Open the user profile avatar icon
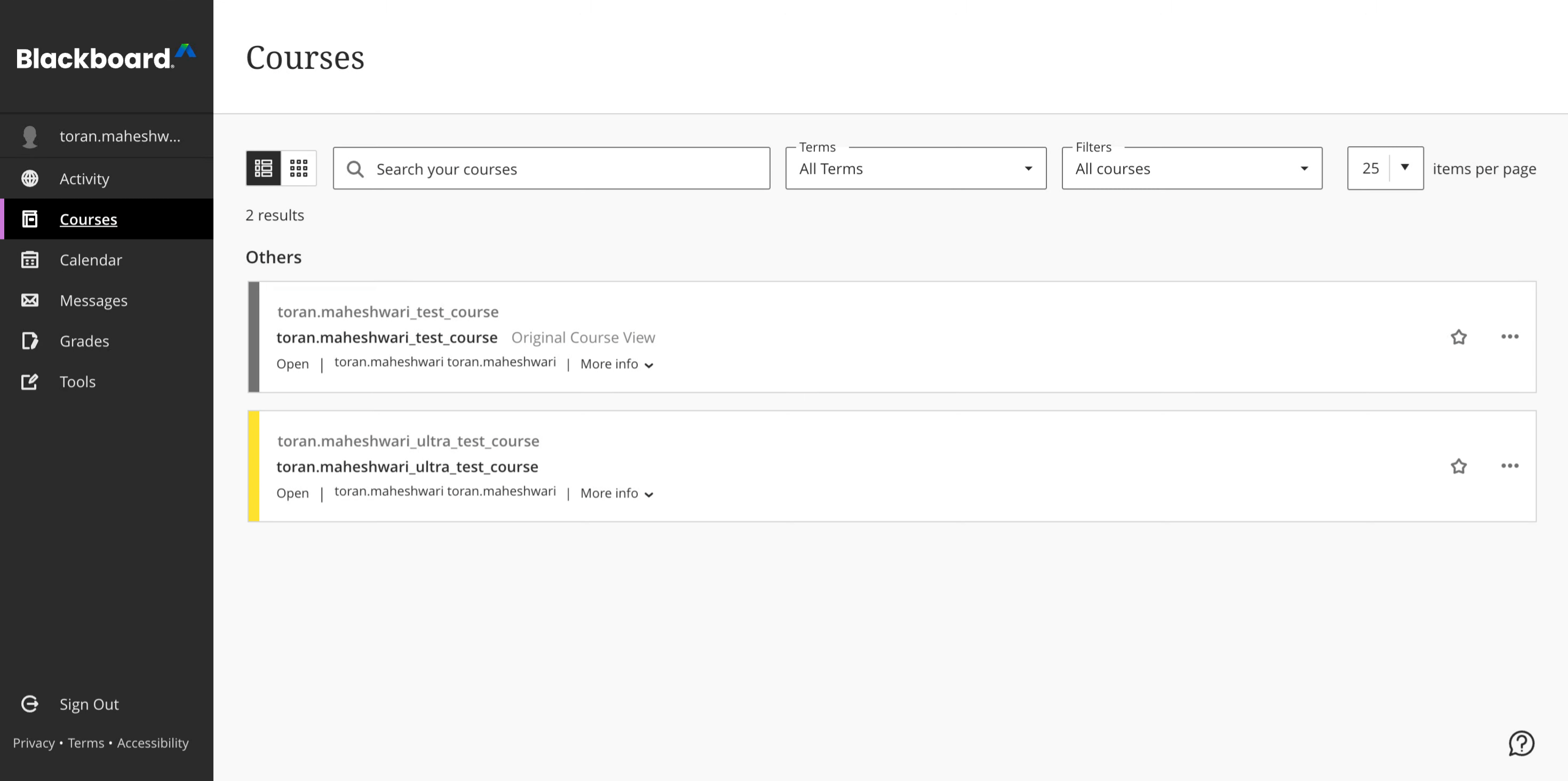This screenshot has width=1568, height=781. coord(30,137)
